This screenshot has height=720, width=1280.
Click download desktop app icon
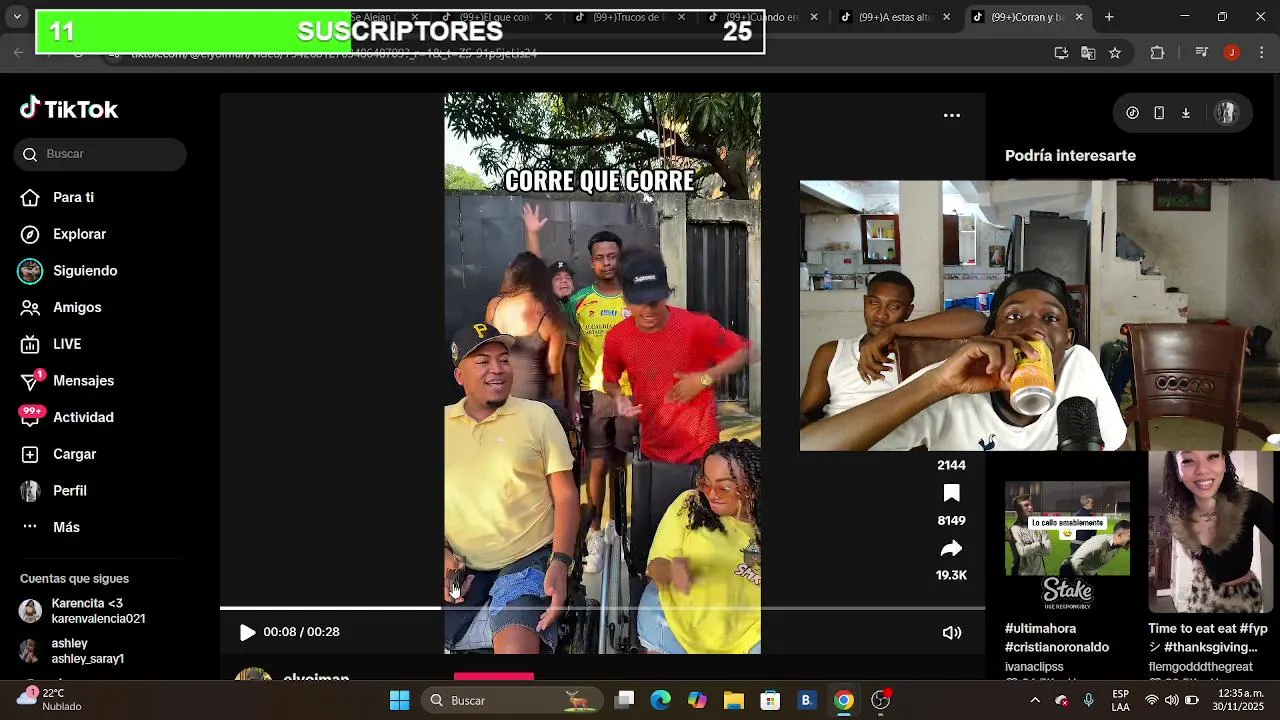tap(1186, 113)
